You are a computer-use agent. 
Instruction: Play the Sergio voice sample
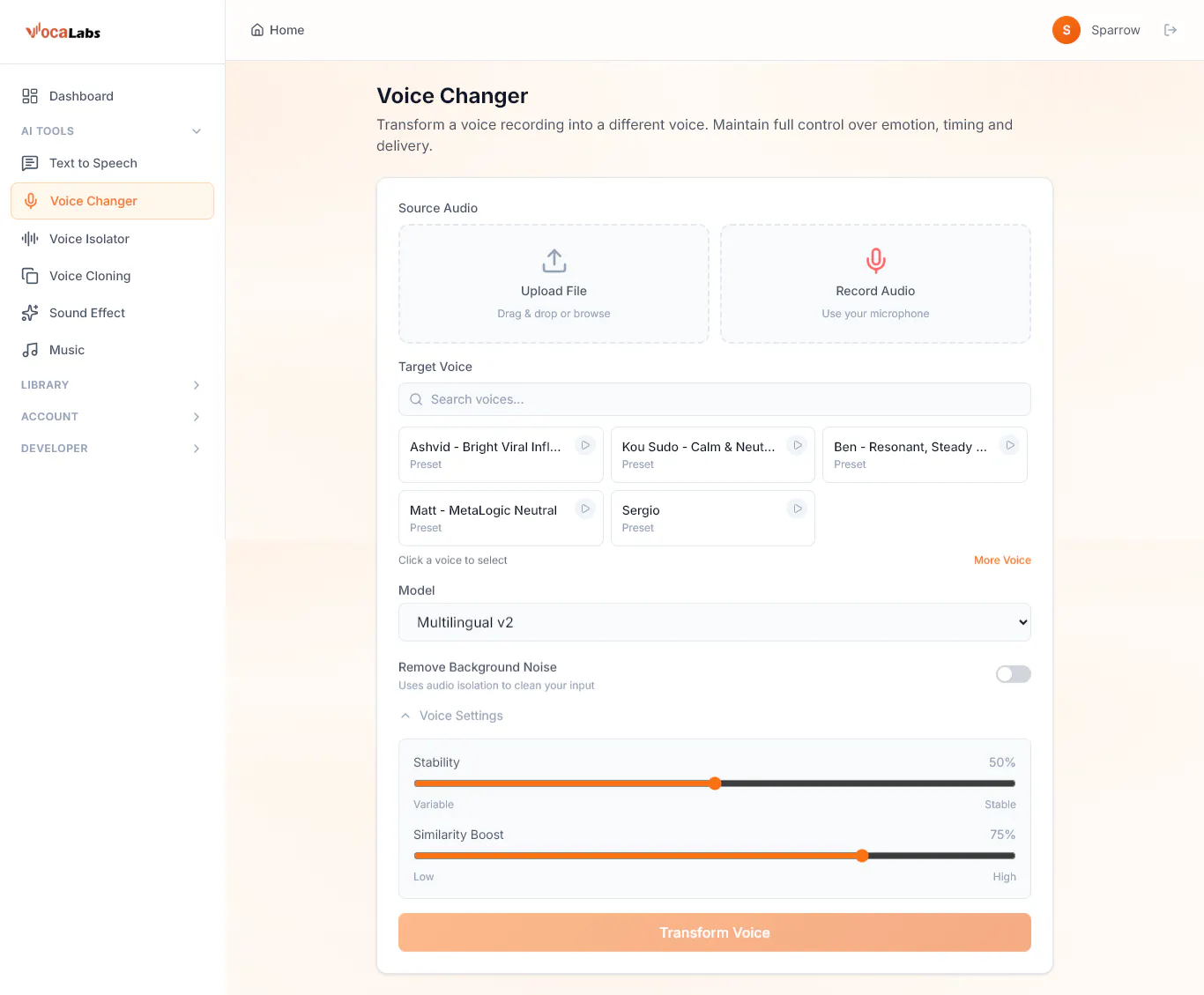[797, 509]
